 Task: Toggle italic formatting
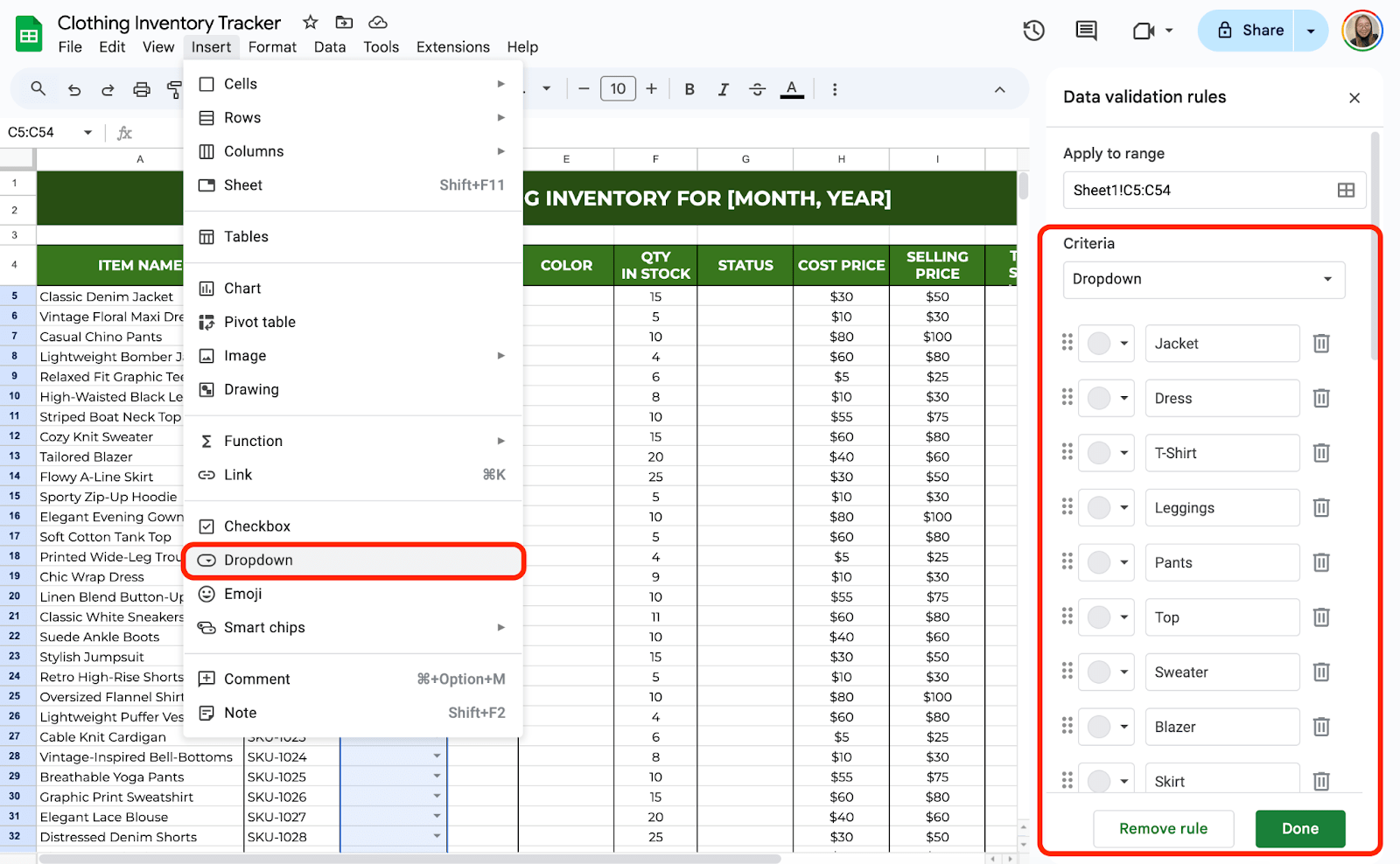[724, 88]
